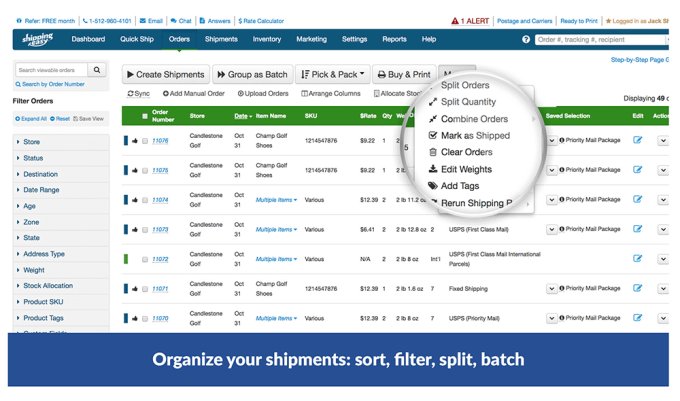Click the Arrange Columns option

pos(331,93)
